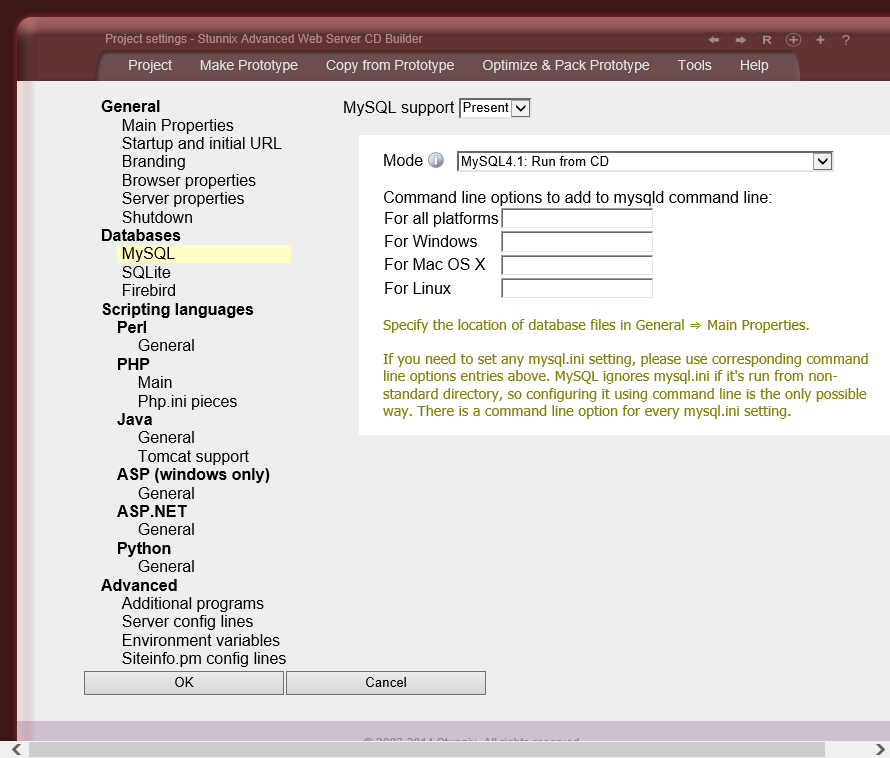Open the Tools menu
Screen dimensions: 890x758
click(x=694, y=65)
